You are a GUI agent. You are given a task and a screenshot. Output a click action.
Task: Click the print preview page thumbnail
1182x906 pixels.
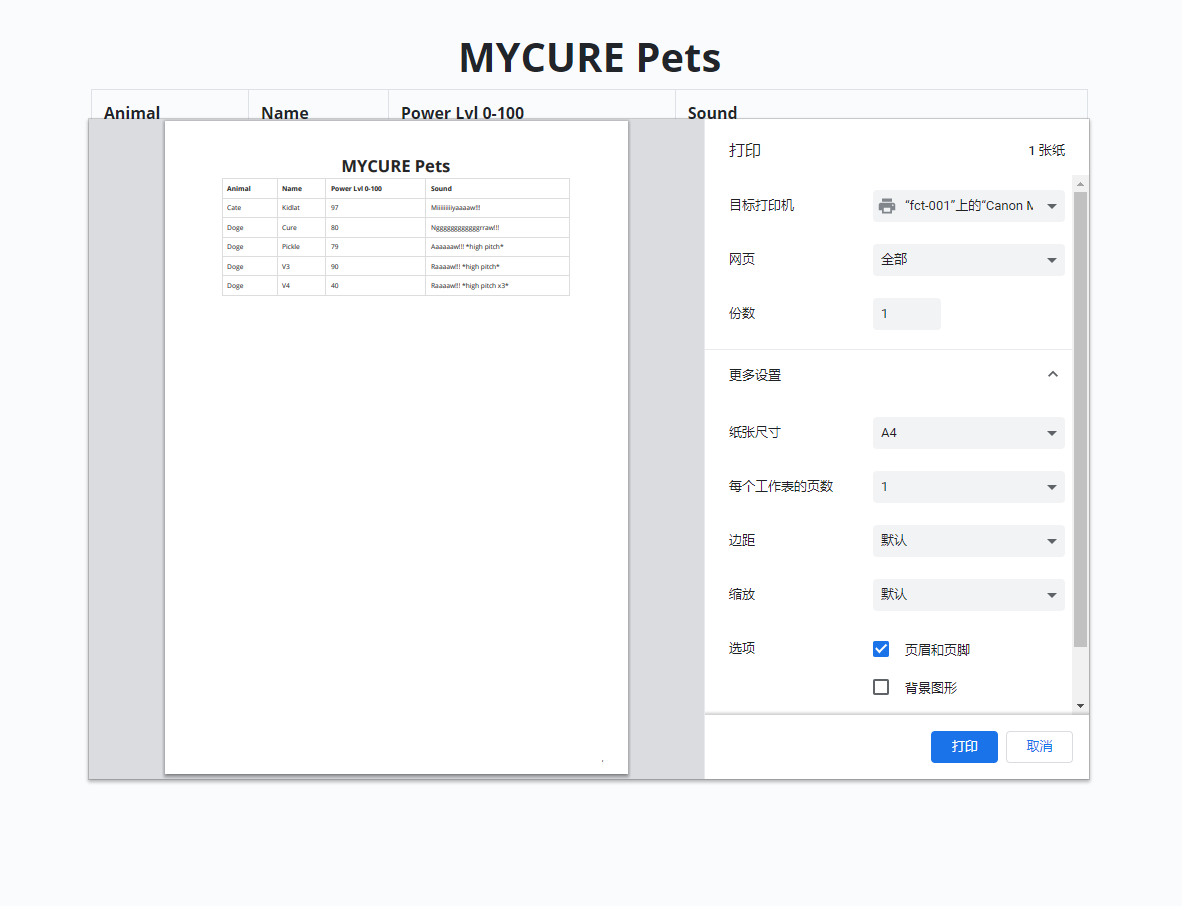397,447
